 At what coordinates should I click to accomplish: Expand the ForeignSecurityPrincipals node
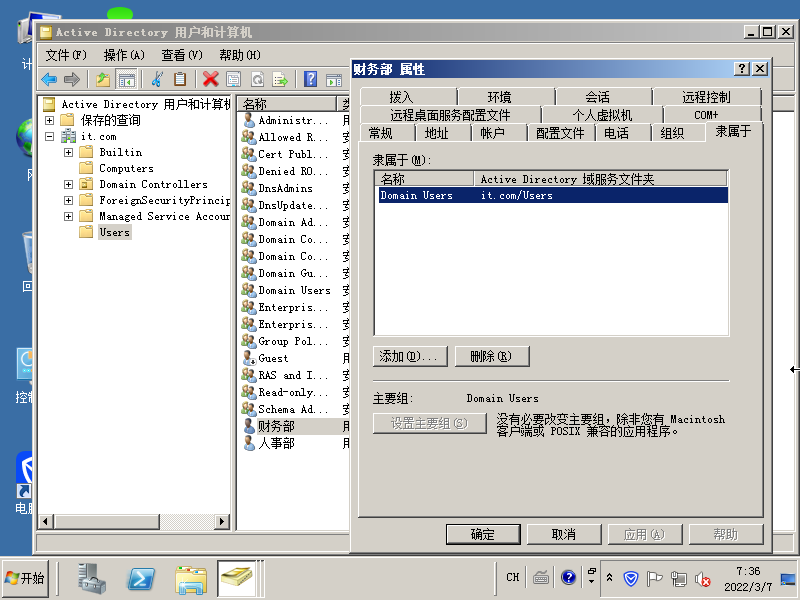(68, 200)
